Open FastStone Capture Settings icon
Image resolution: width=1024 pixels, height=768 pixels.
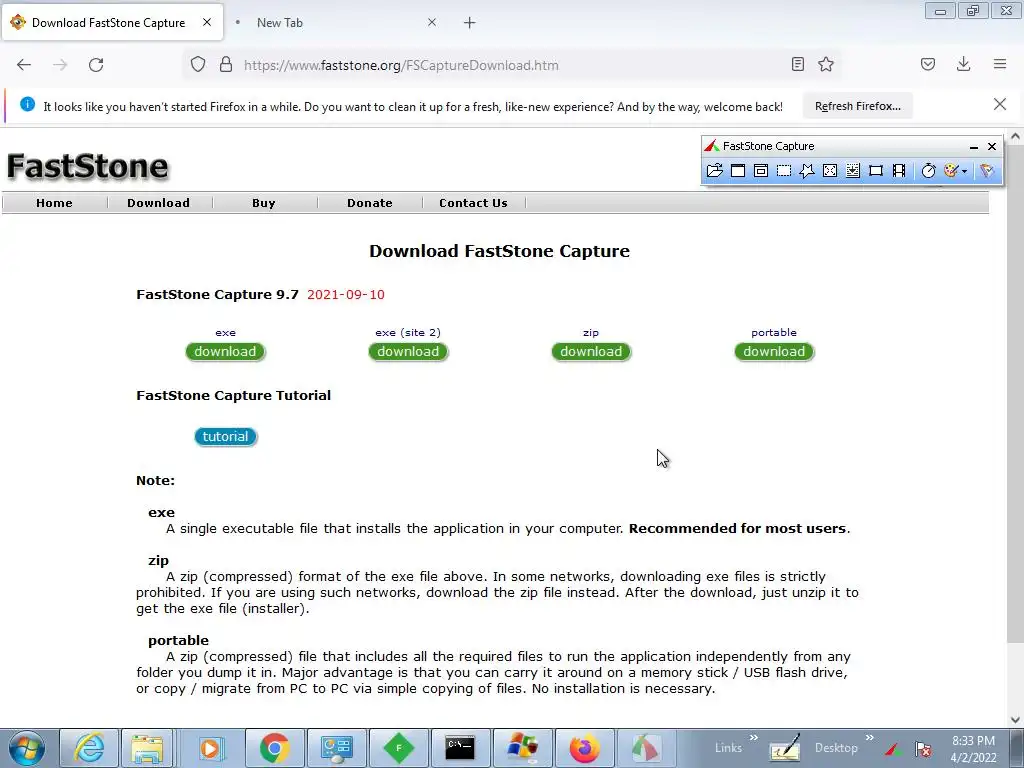pyautogui.click(x=987, y=170)
